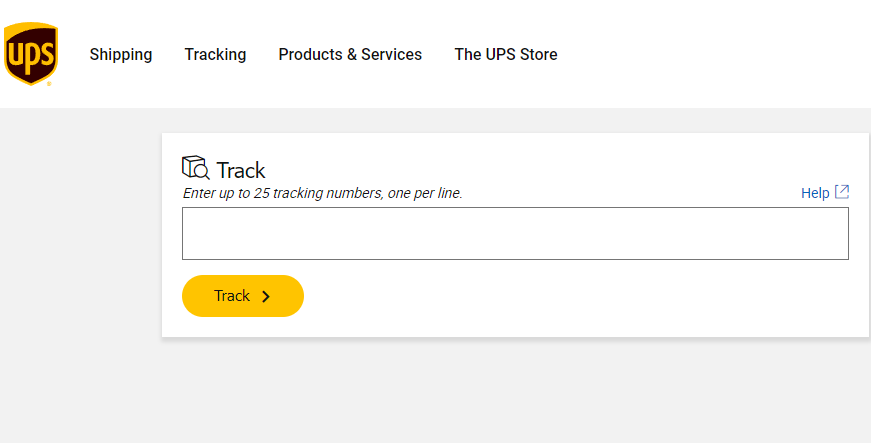This screenshot has width=871, height=443.
Task: Go to The UPS Store
Action: coord(506,55)
